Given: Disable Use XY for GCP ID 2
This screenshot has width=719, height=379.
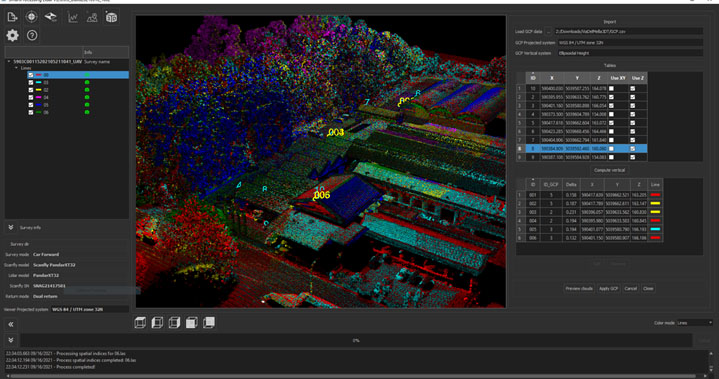Looking at the screenshot, I should pos(611,97).
